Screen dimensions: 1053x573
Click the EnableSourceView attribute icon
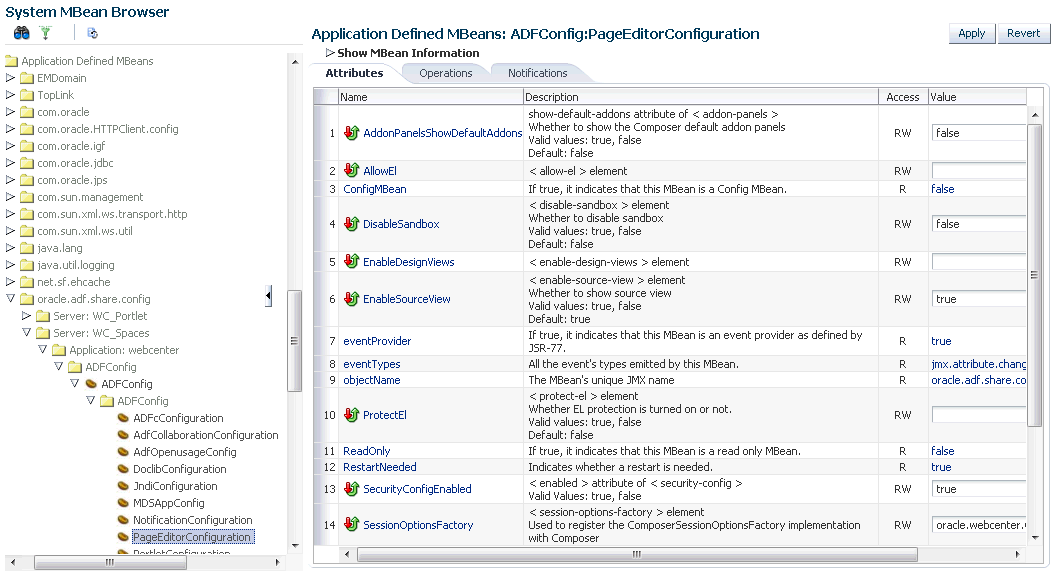coord(351,298)
